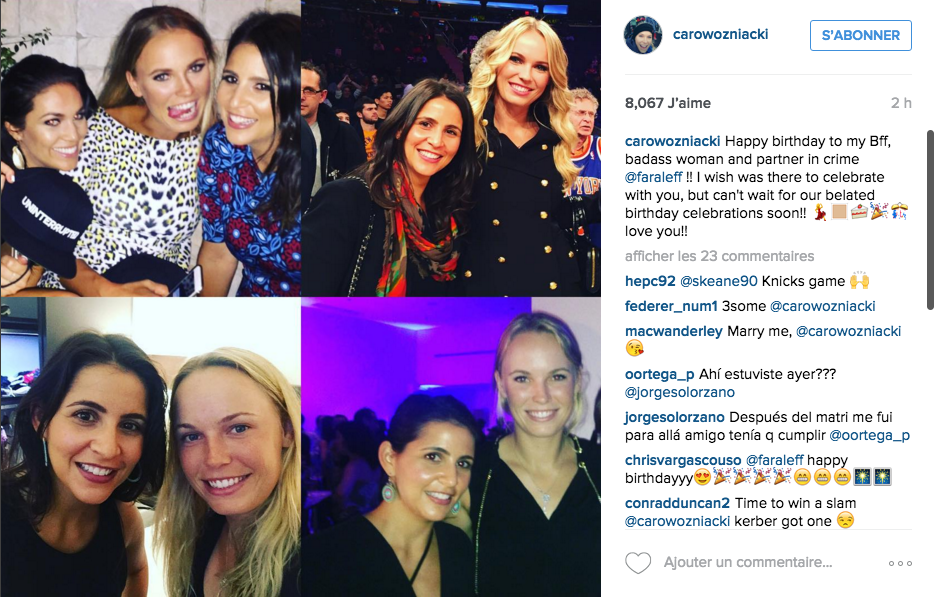Open conradduncan2 commenter profile
Image resolution: width=936 pixels, height=597 pixels.
pyautogui.click(x=677, y=503)
